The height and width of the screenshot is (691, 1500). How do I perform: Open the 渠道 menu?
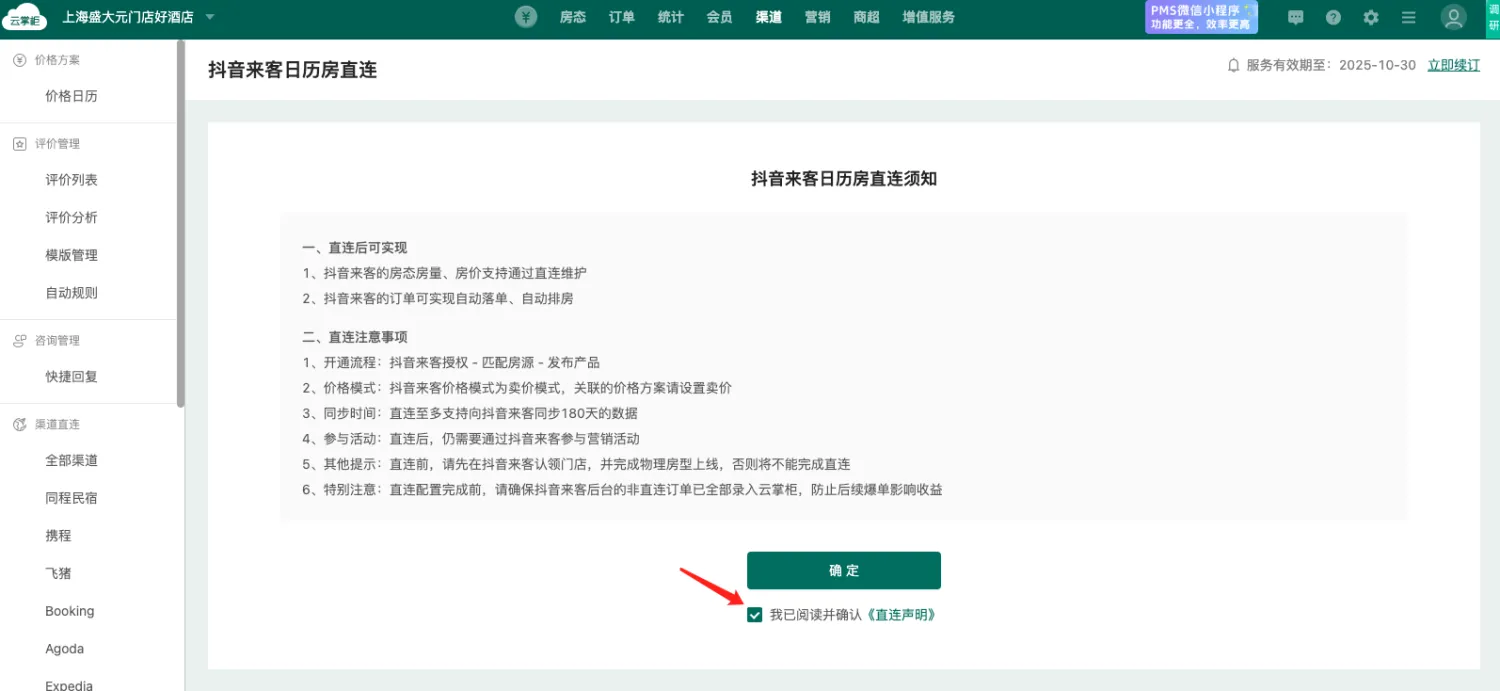coord(769,17)
